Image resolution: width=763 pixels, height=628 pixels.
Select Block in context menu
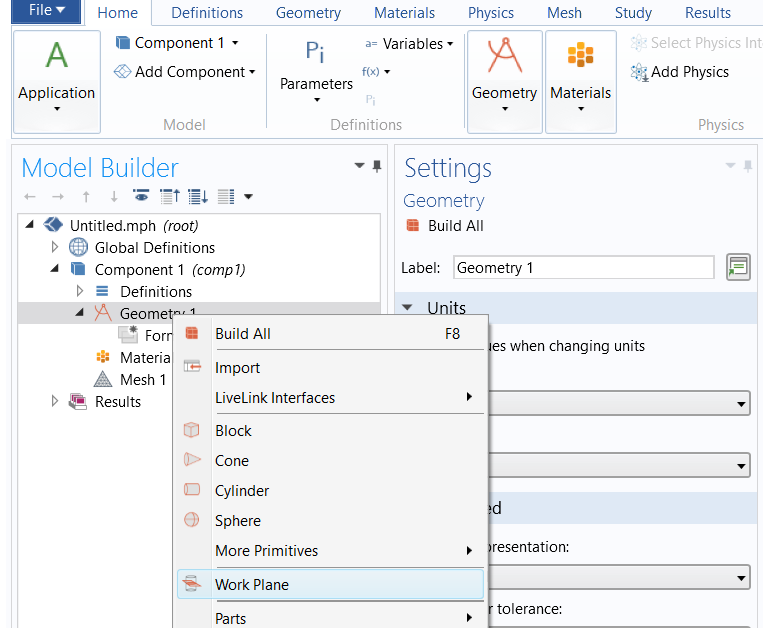(331, 431)
